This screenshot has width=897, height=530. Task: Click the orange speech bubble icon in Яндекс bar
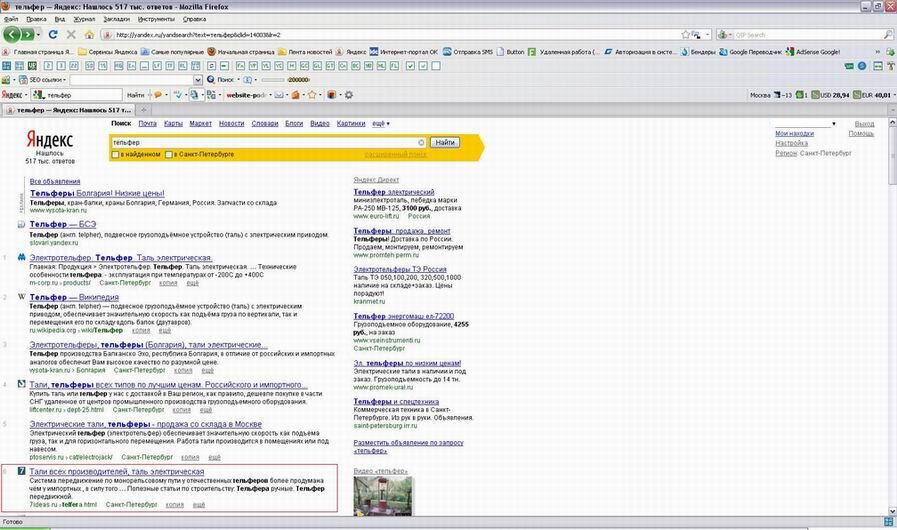pos(158,95)
